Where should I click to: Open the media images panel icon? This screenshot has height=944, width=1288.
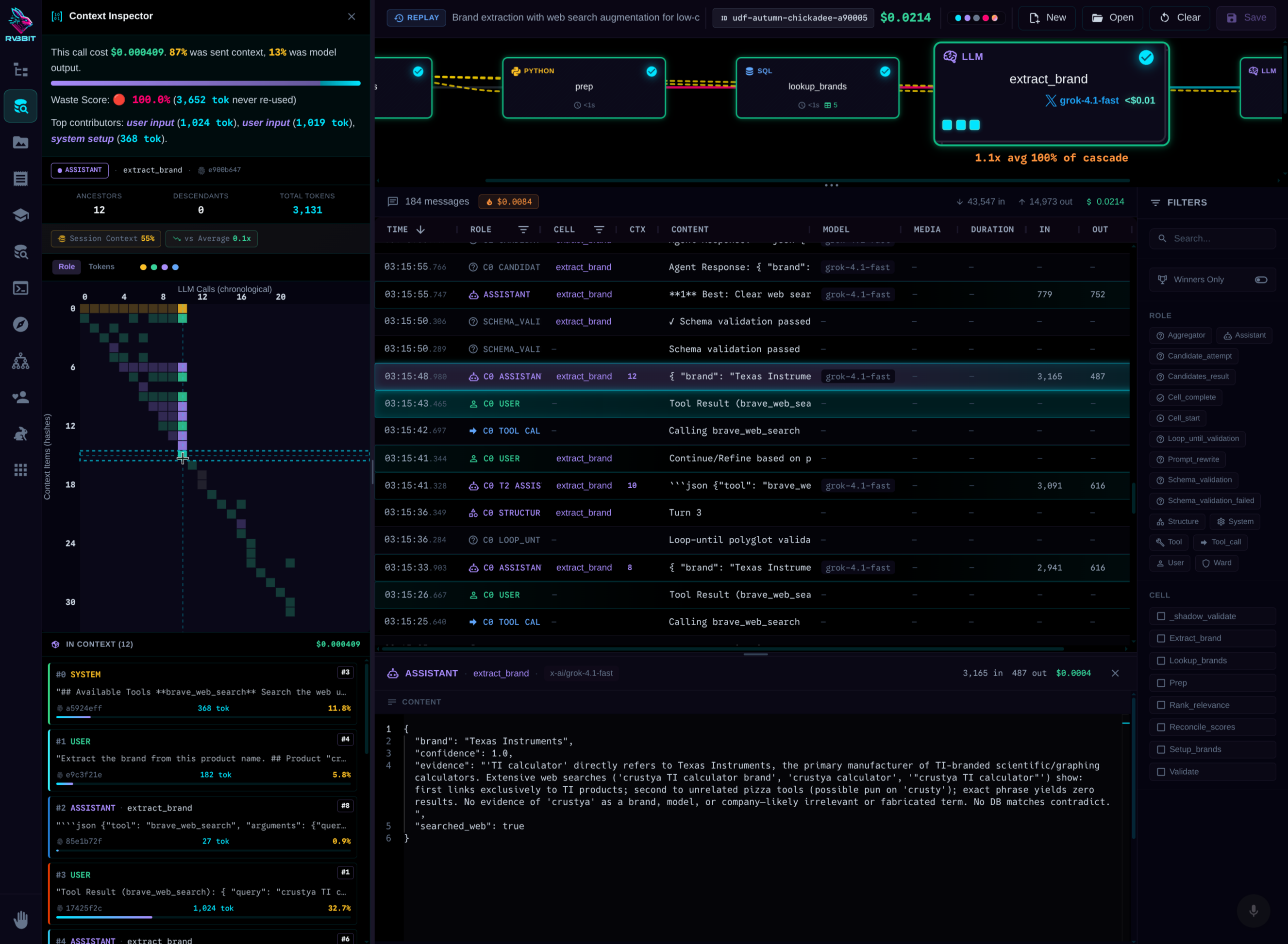(x=20, y=143)
